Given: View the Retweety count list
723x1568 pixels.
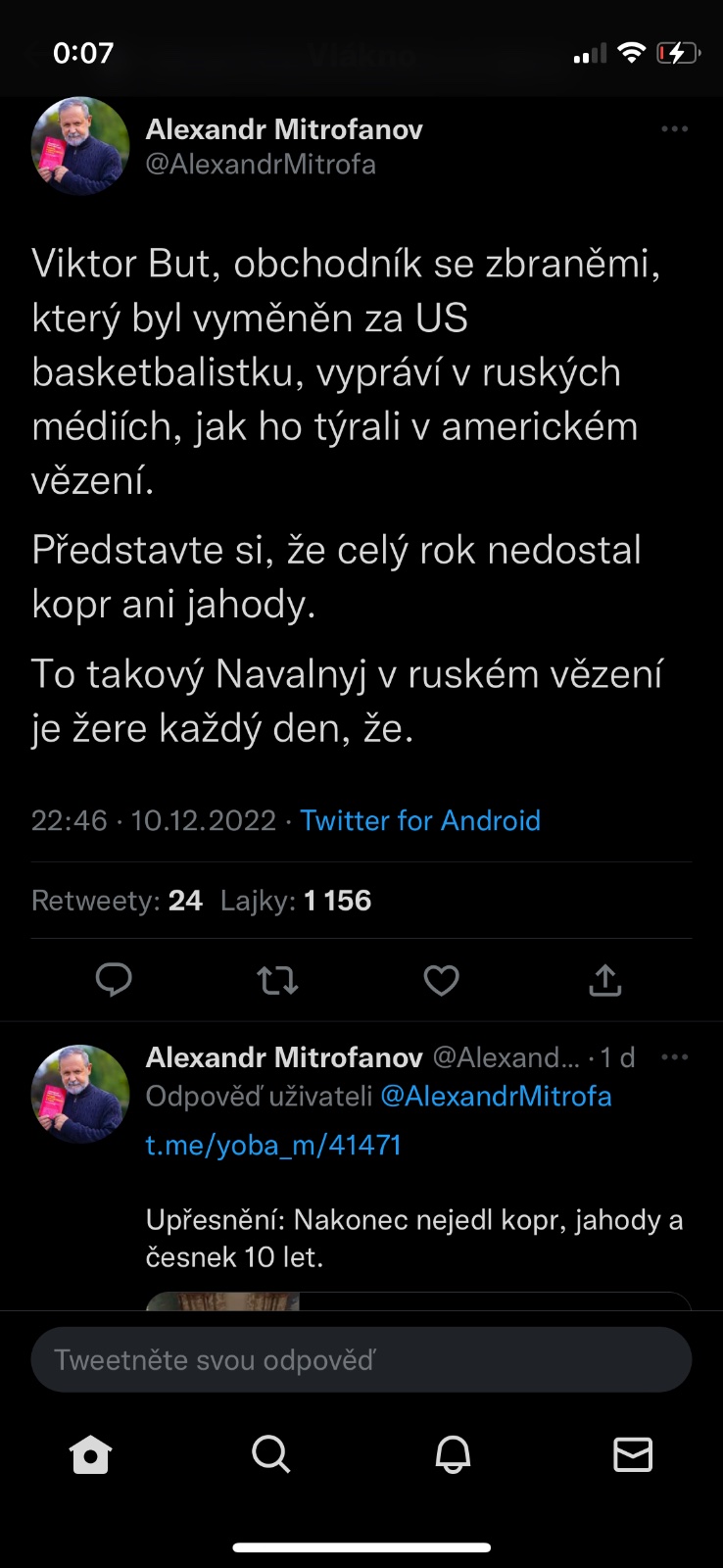Looking at the screenshot, I should 117,901.
